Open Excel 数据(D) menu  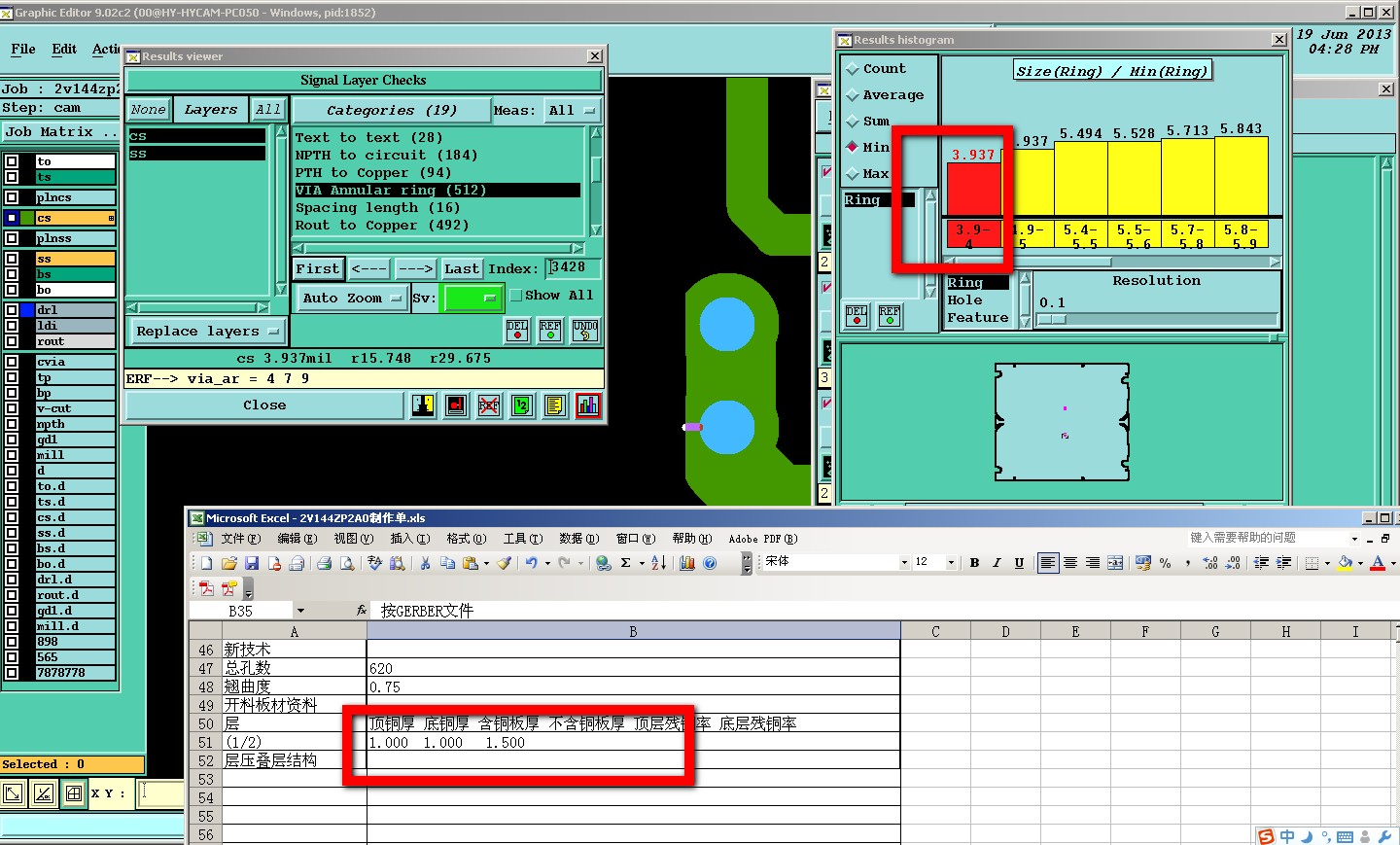pyautogui.click(x=577, y=539)
